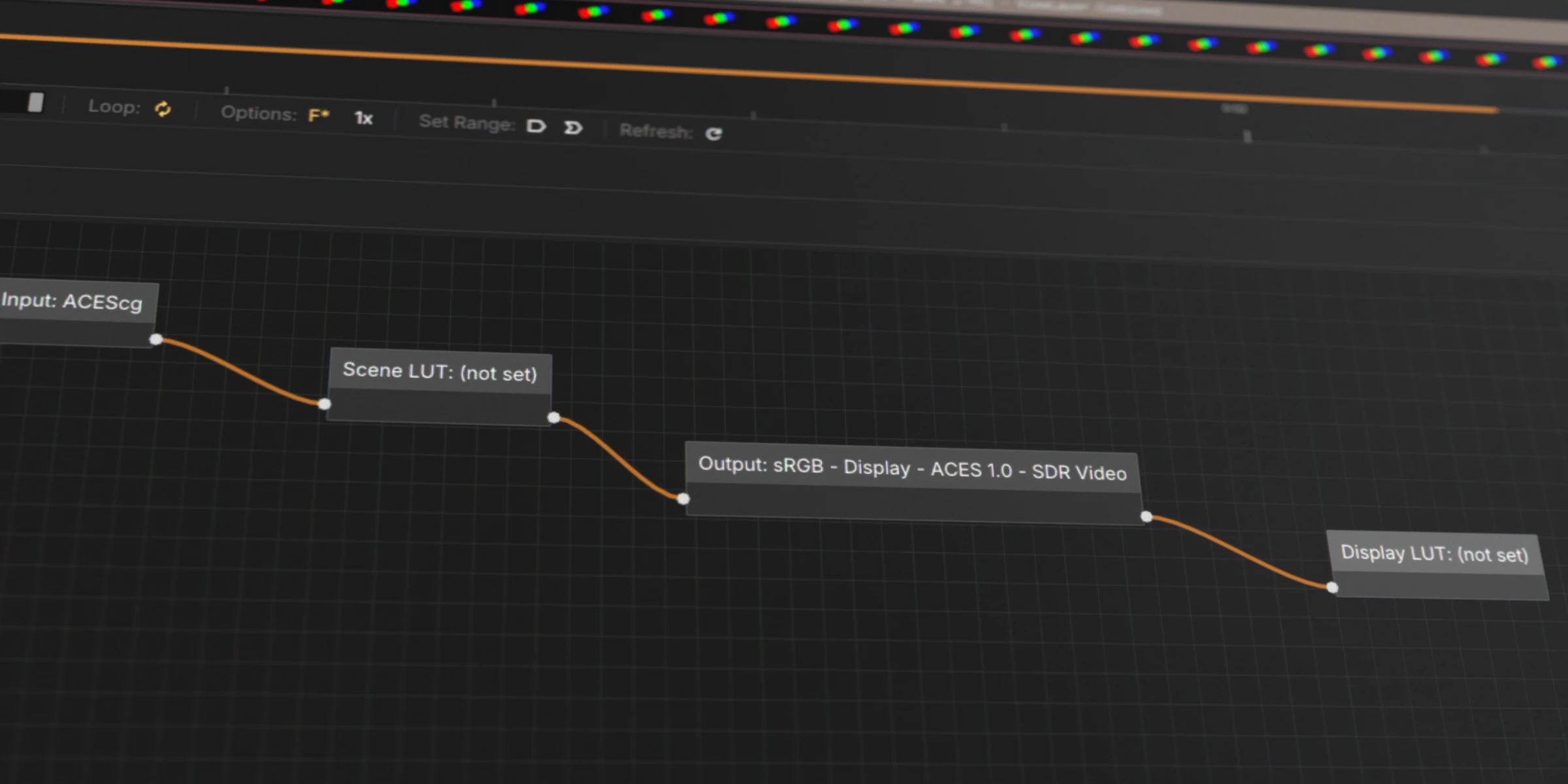Toggle the Scene LUT output connector

pos(555,417)
